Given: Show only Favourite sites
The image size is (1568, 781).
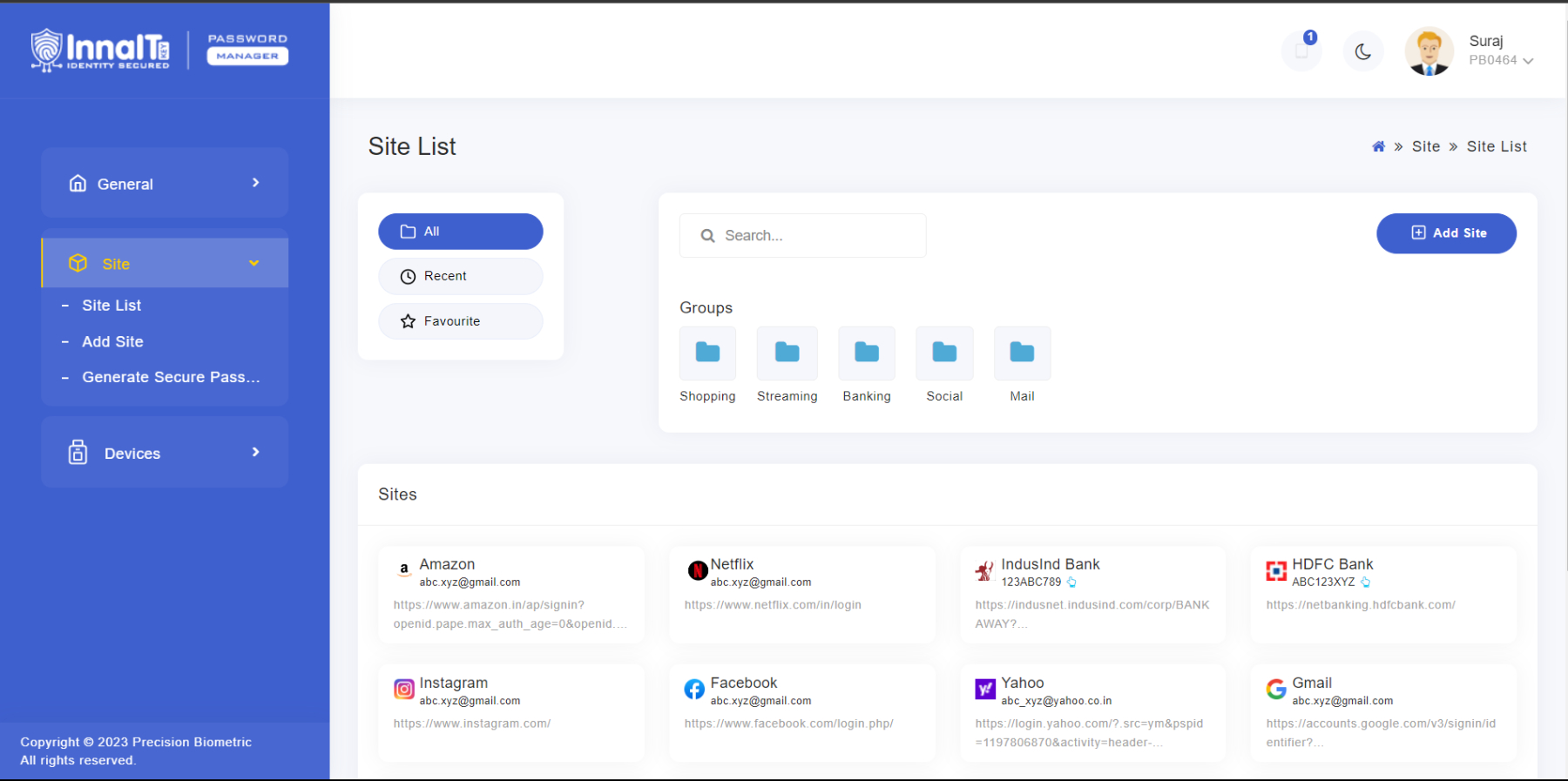Looking at the screenshot, I should pos(460,321).
